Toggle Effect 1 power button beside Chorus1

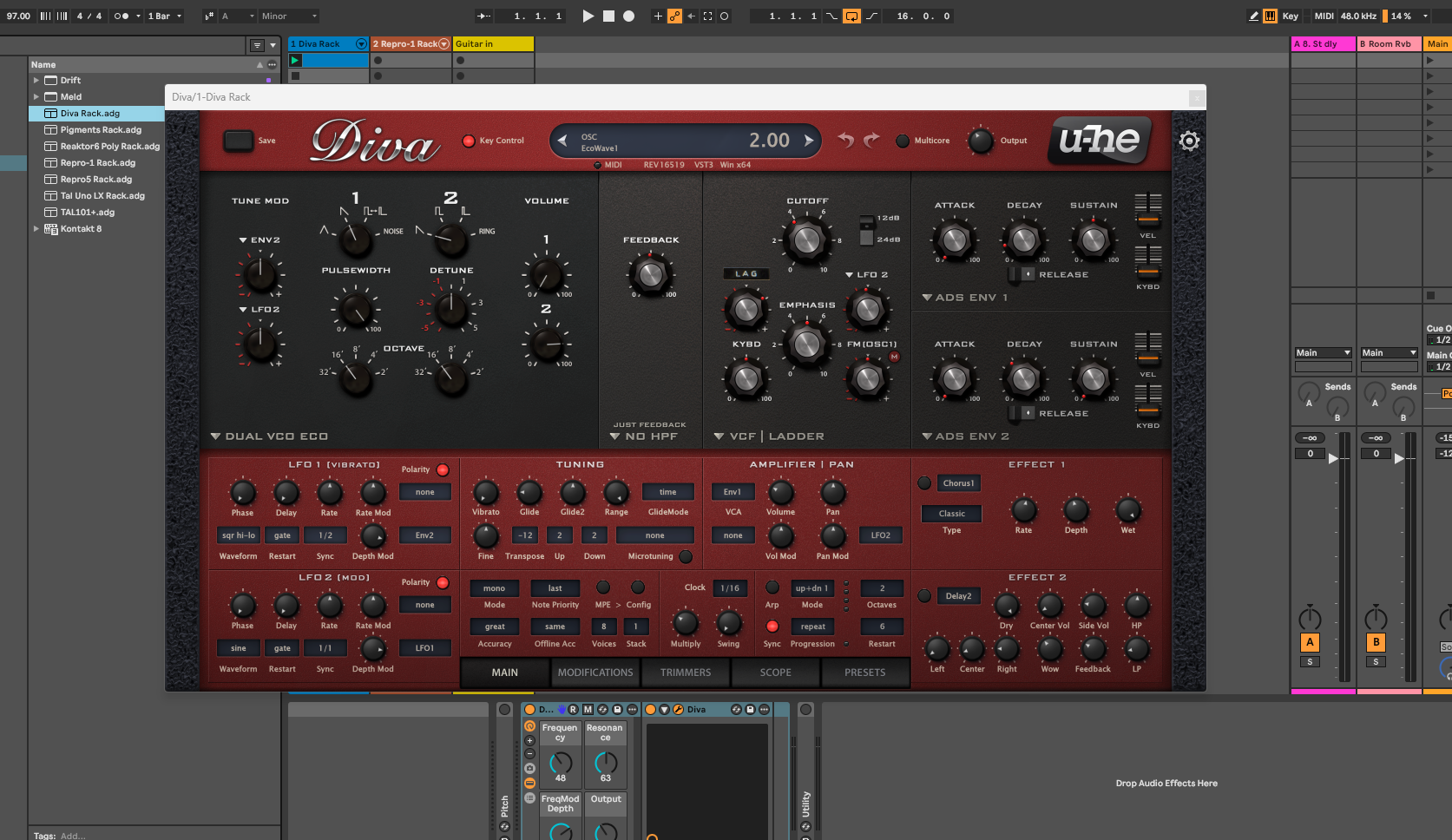point(924,483)
